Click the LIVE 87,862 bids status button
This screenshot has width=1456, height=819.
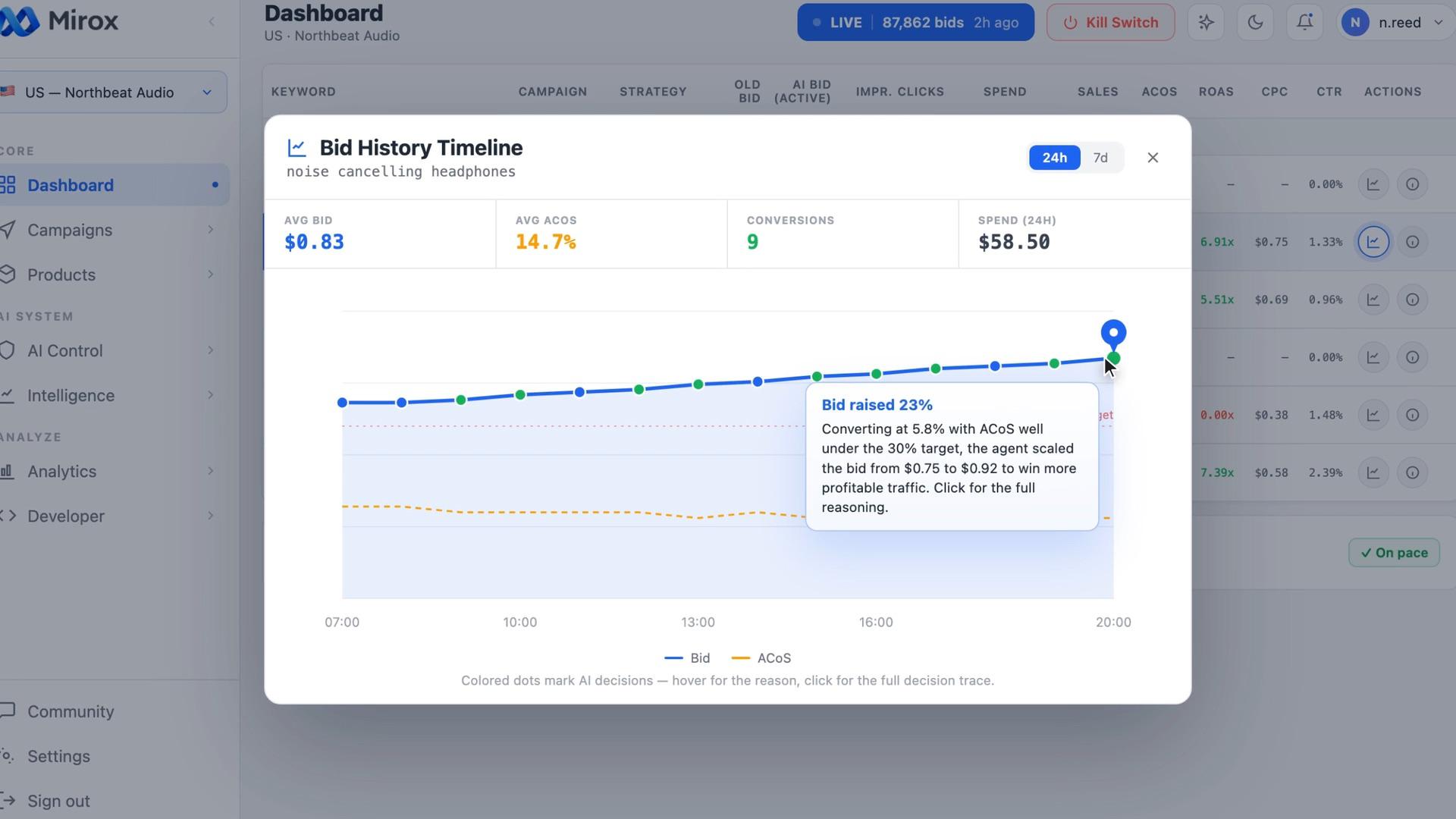[915, 22]
